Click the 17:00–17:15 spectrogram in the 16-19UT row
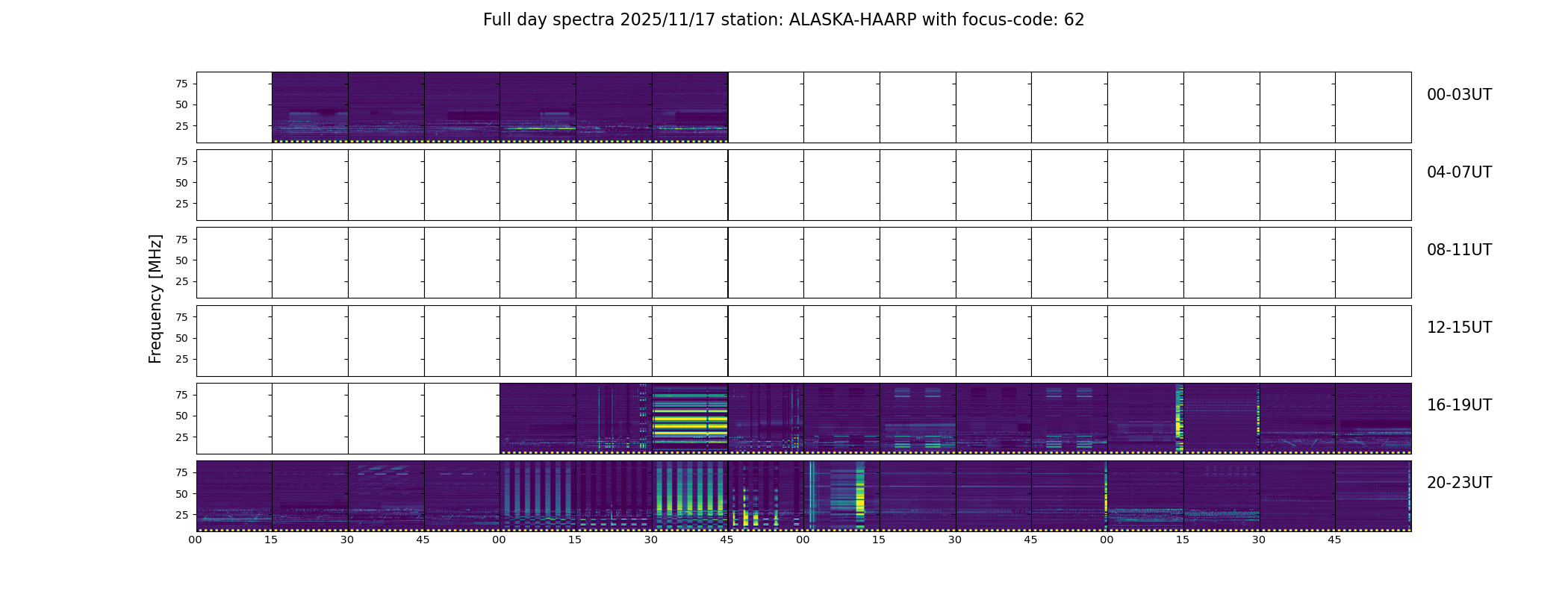1568x597 pixels. click(538, 419)
